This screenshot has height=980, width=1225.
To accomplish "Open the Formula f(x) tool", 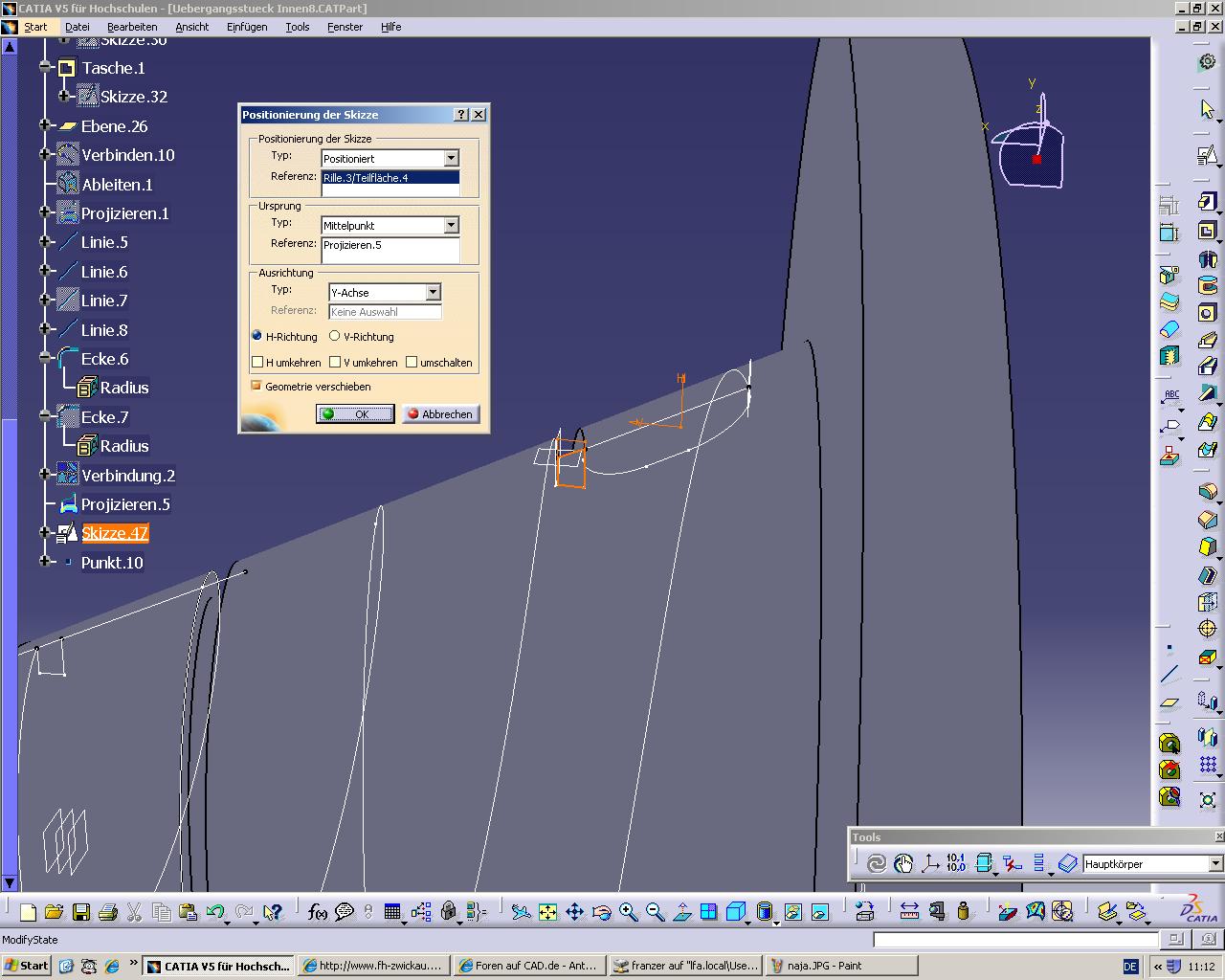I will click(x=318, y=912).
